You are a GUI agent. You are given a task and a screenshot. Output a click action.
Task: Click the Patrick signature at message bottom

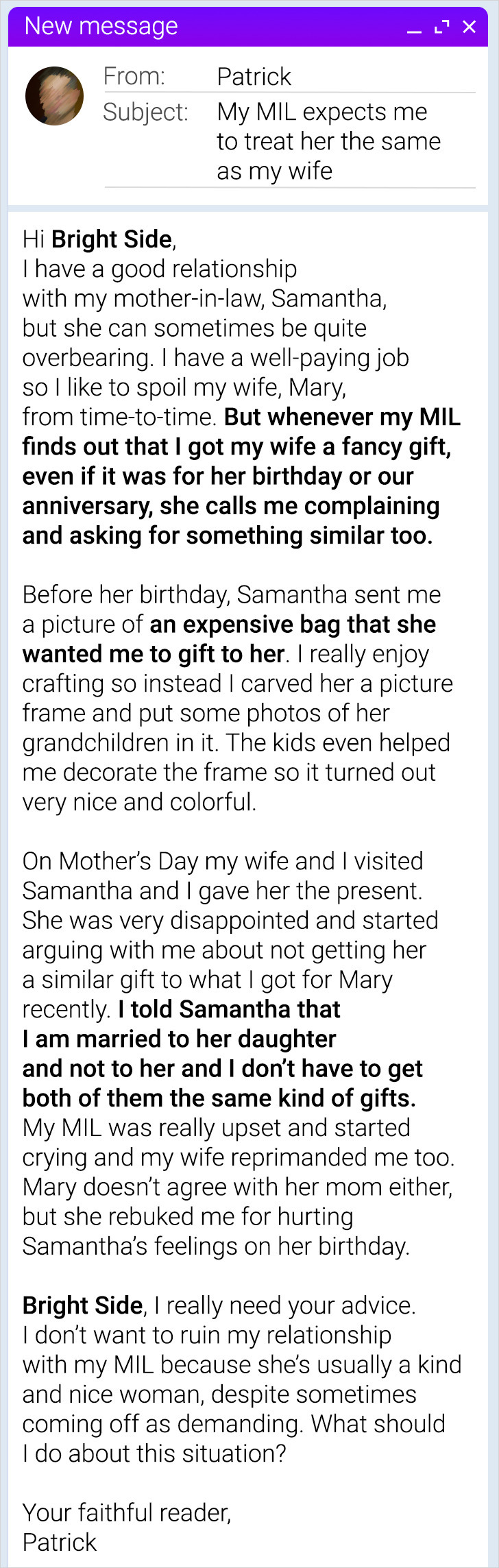[60, 1542]
